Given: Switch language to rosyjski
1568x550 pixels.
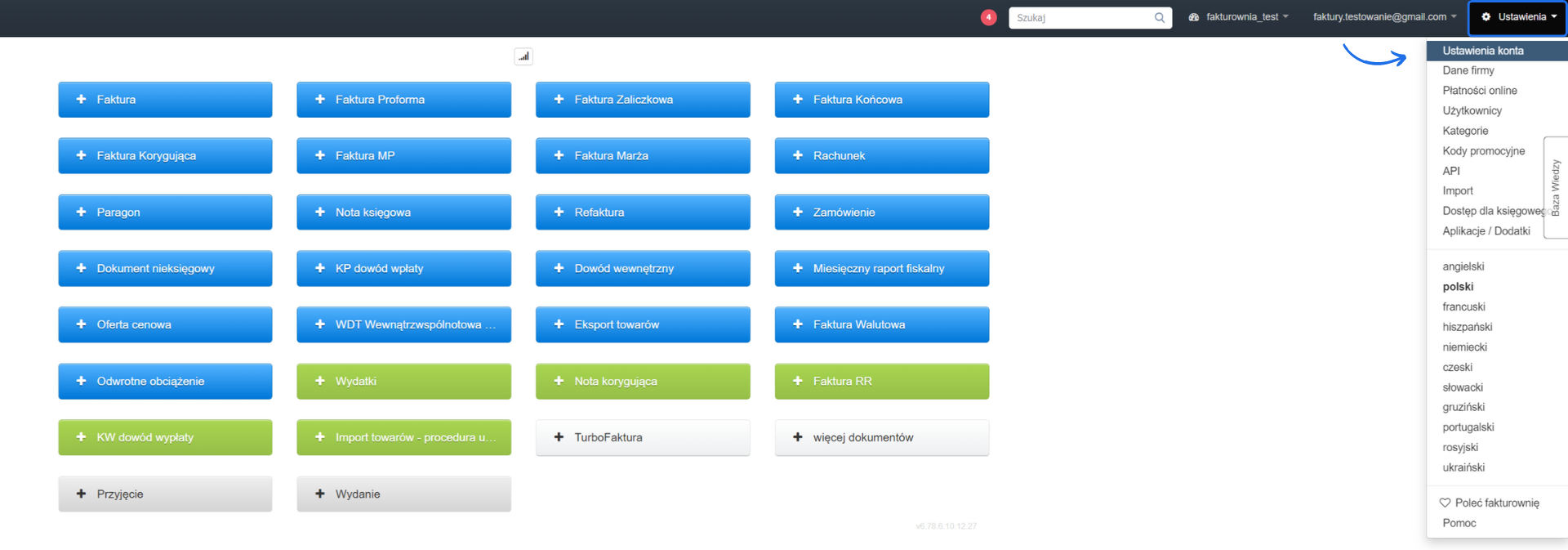Looking at the screenshot, I should coord(1460,447).
